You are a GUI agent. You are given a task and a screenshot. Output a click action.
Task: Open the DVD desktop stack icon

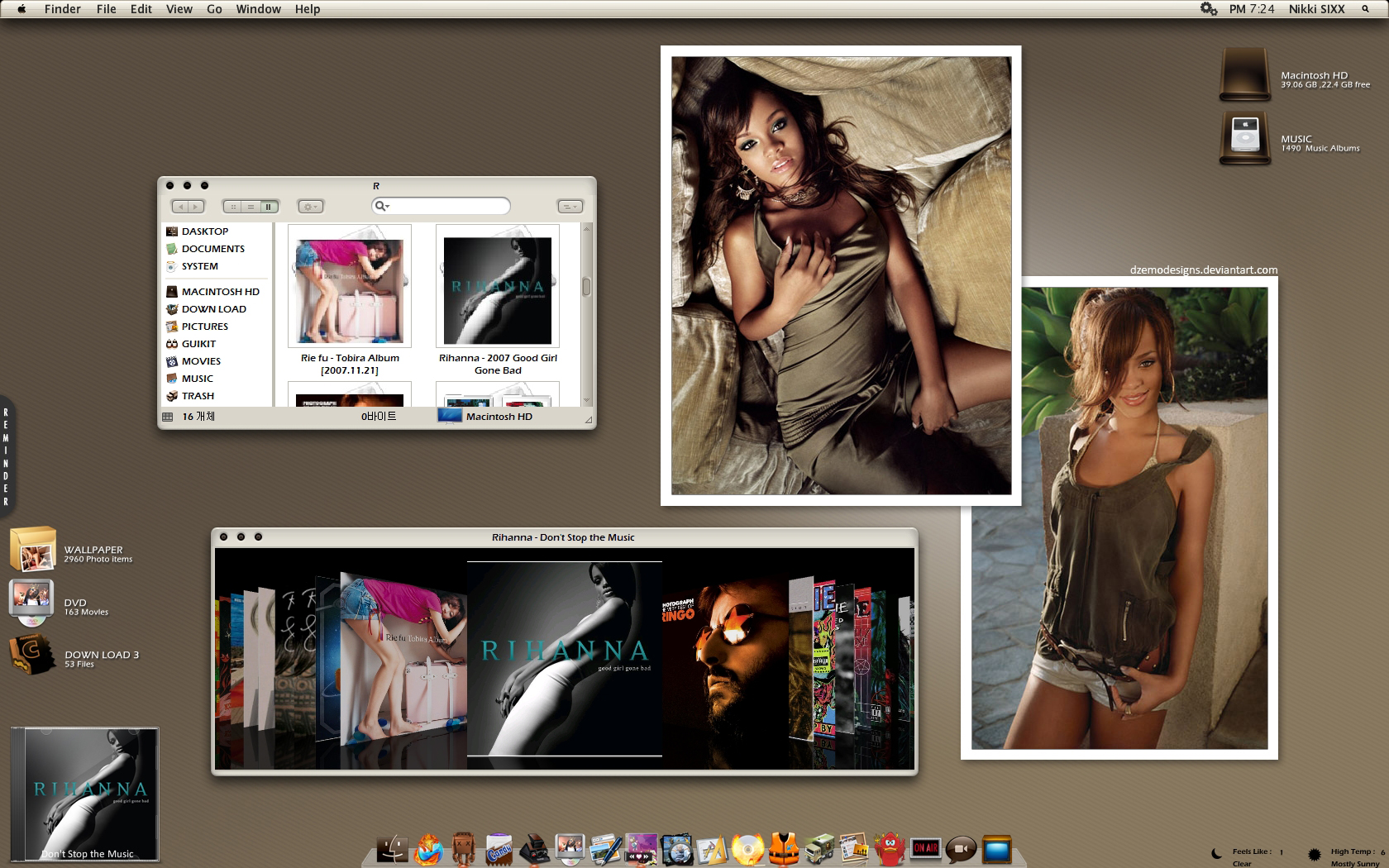31,603
